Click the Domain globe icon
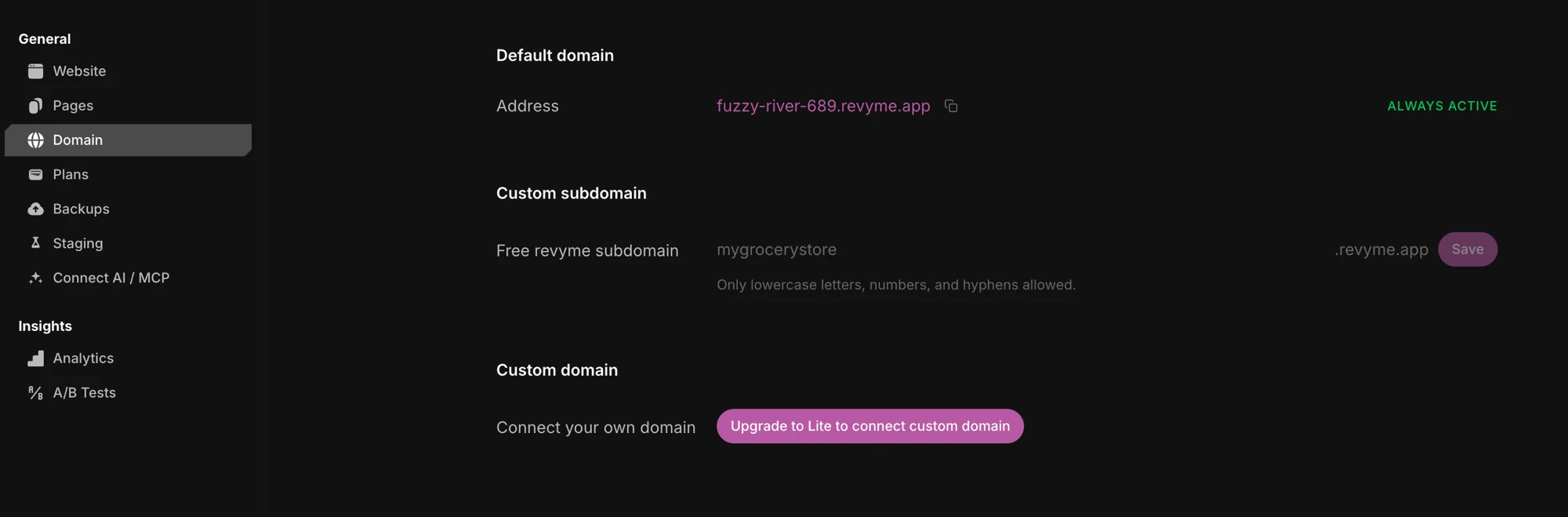 click(x=35, y=140)
